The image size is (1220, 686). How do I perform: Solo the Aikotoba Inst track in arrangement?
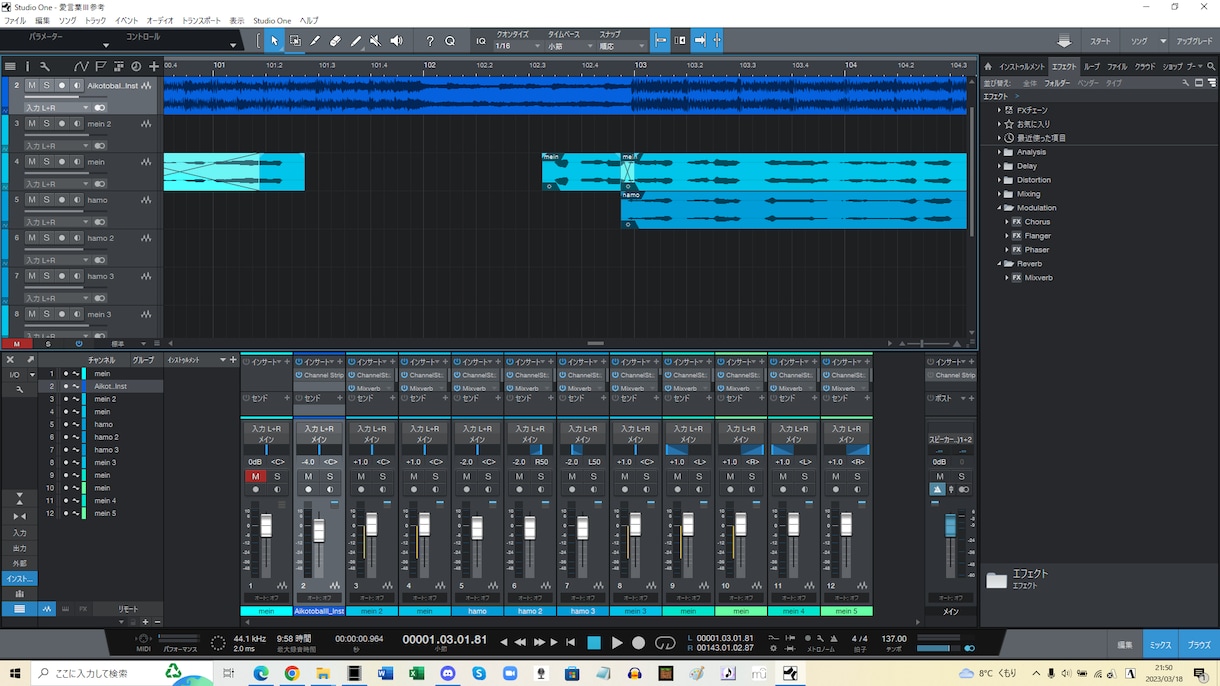(x=46, y=86)
